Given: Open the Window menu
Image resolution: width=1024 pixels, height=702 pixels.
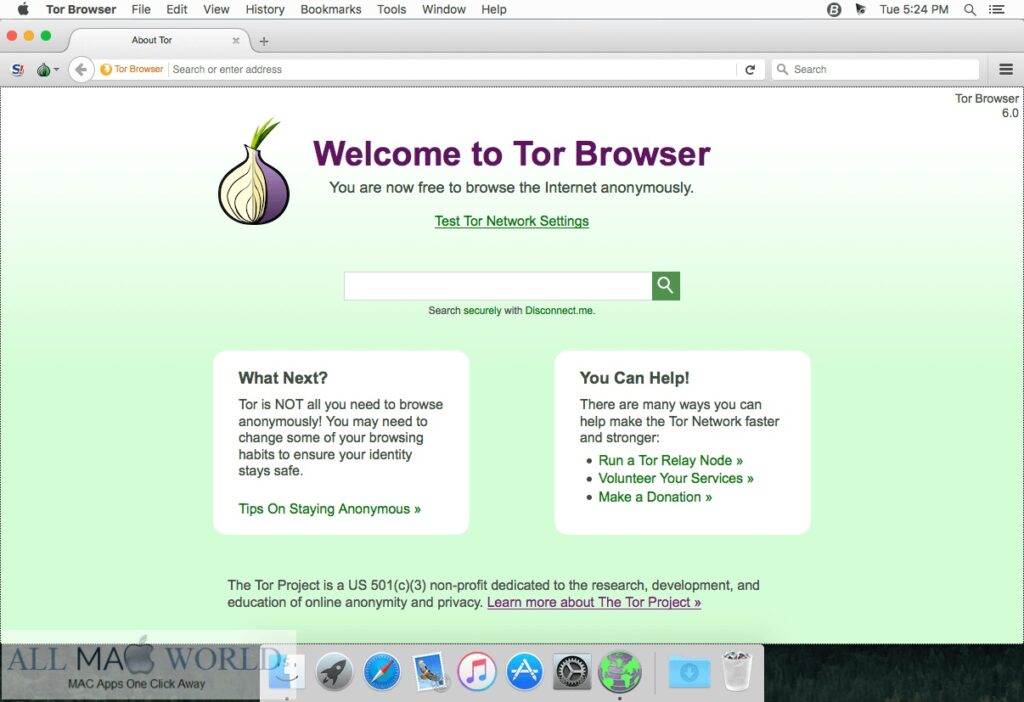Looking at the screenshot, I should (443, 9).
